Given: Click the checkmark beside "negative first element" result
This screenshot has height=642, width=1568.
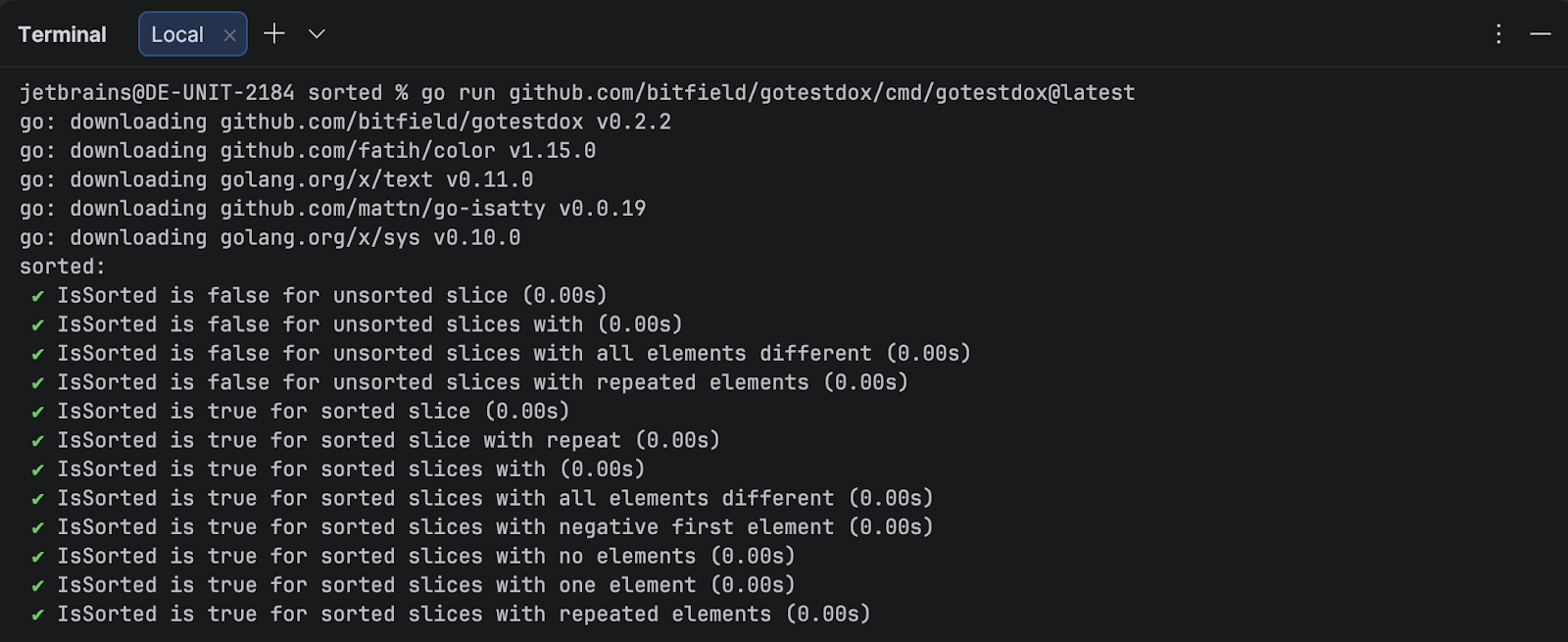Looking at the screenshot, I should pos(37,528).
